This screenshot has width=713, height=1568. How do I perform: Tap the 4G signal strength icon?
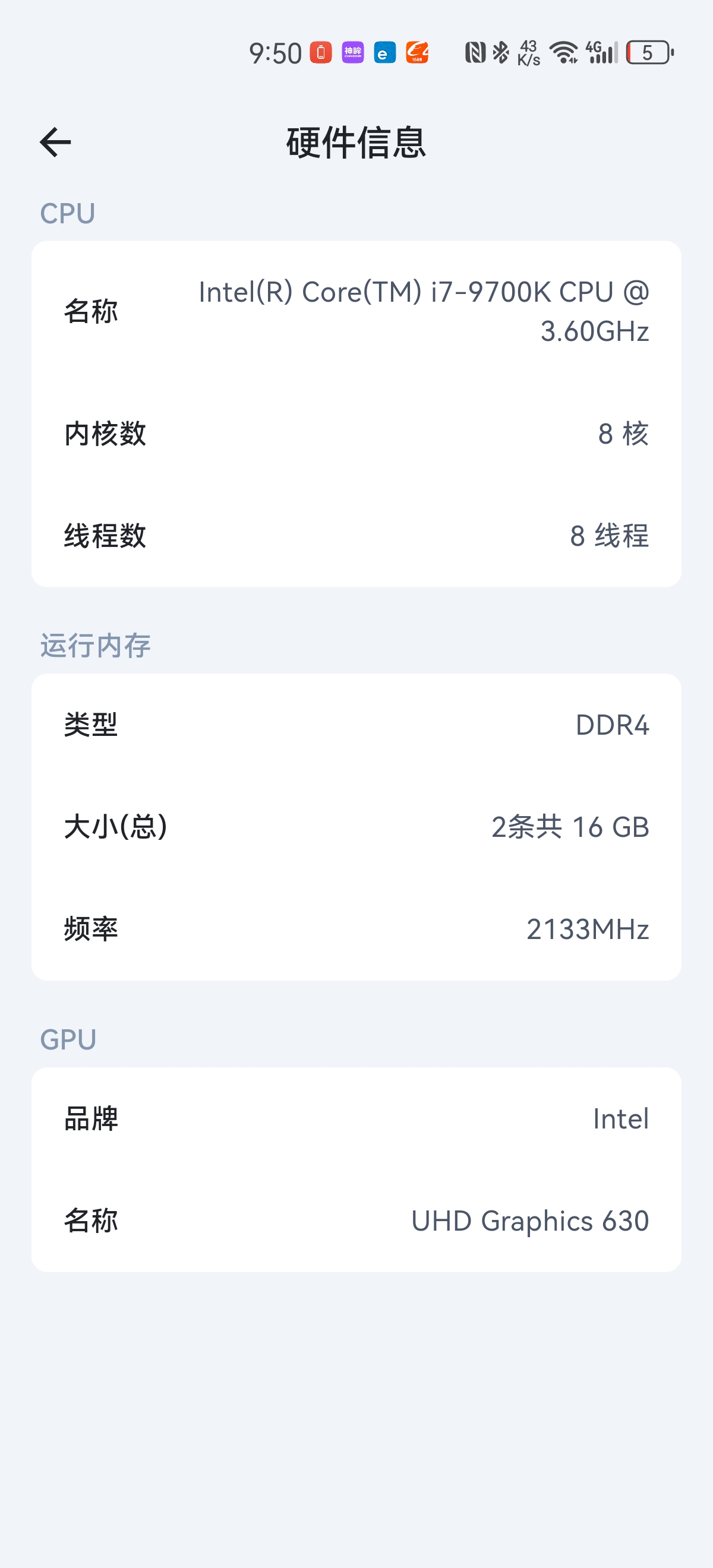tap(601, 52)
